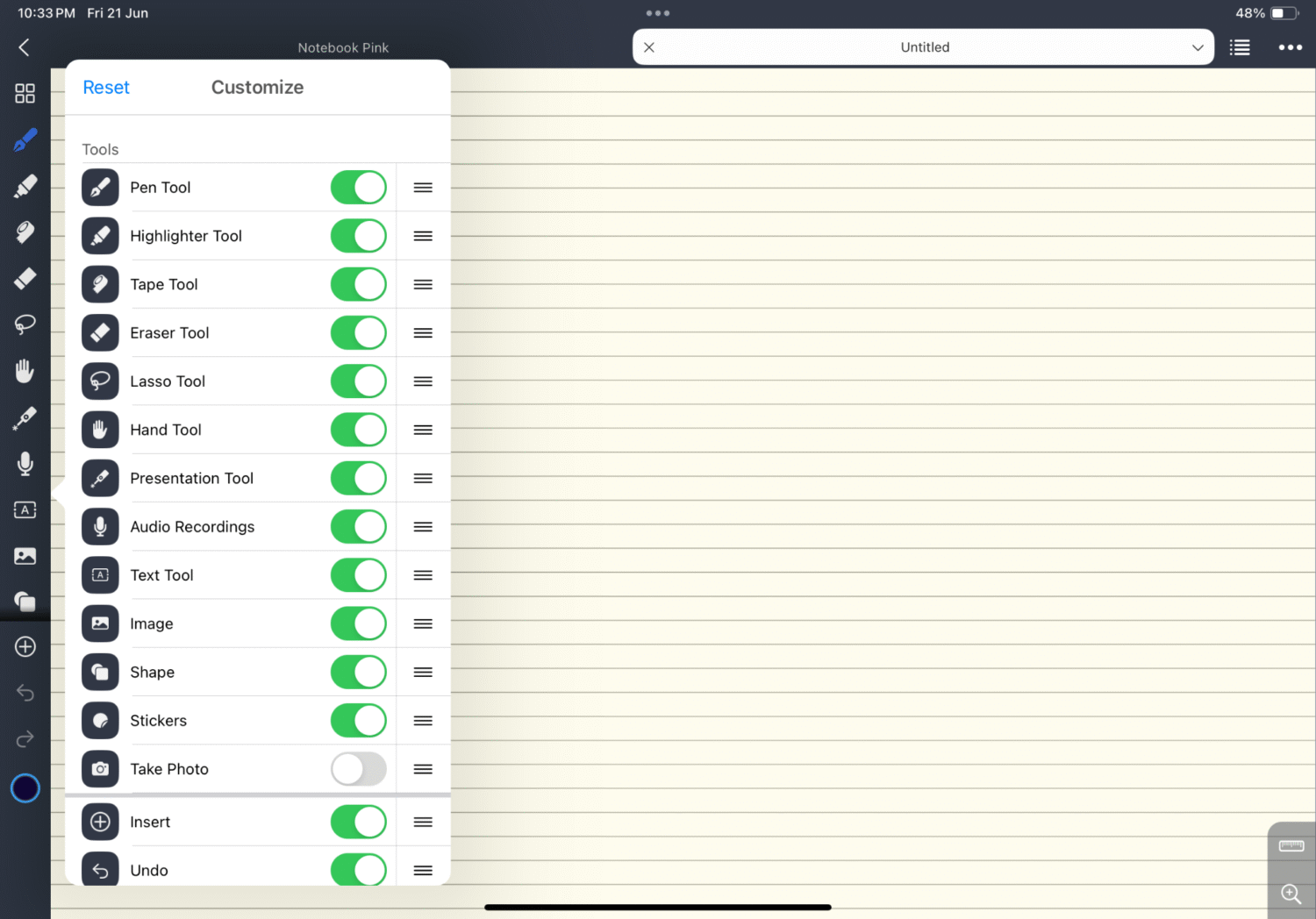Insert an image using the sidebar photo icon
The width and height of the screenshot is (1316, 919).
[x=25, y=555]
